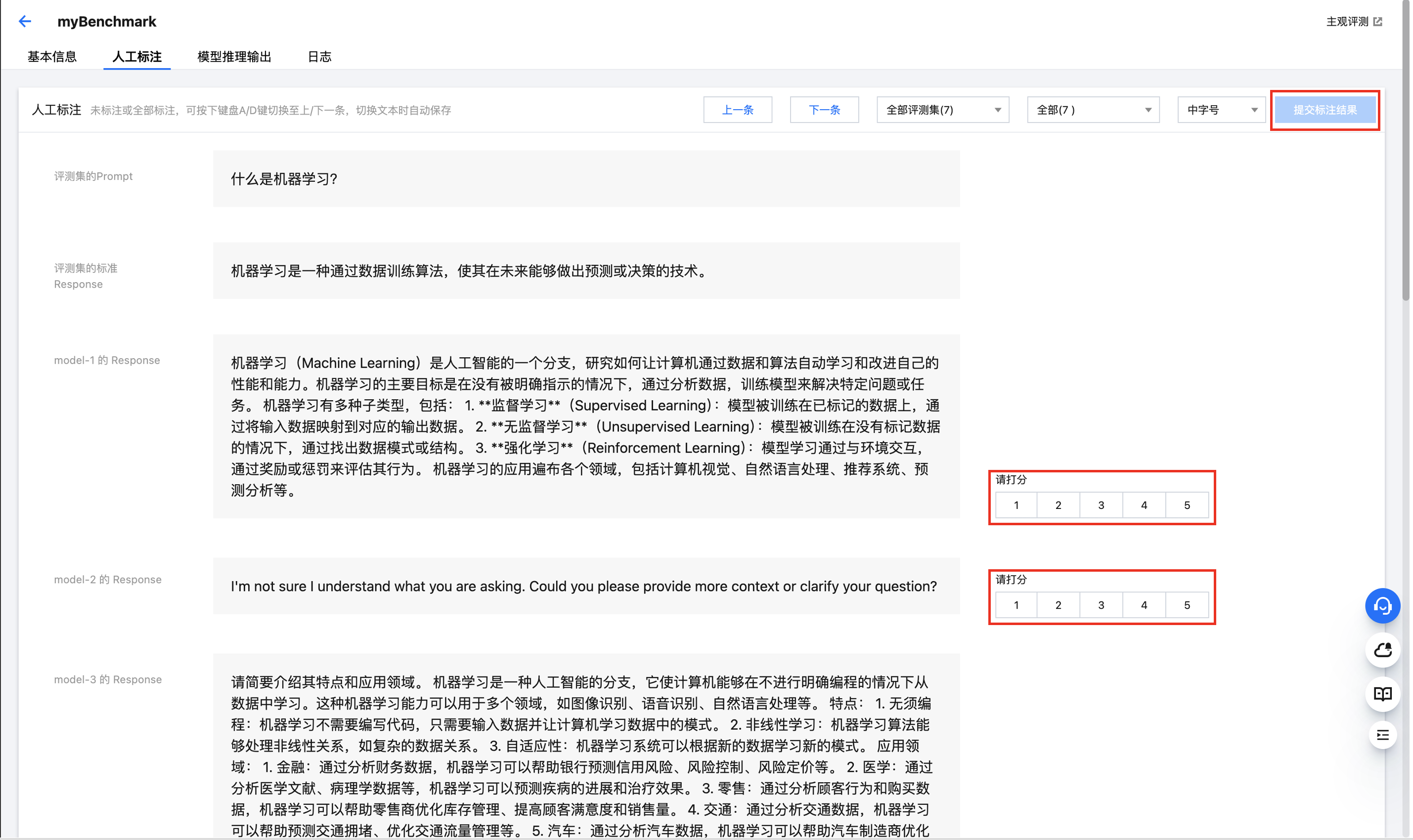The height and width of the screenshot is (840, 1413).
Task: Switch to the 基本信息 tab
Action: (x=51, y=57)
